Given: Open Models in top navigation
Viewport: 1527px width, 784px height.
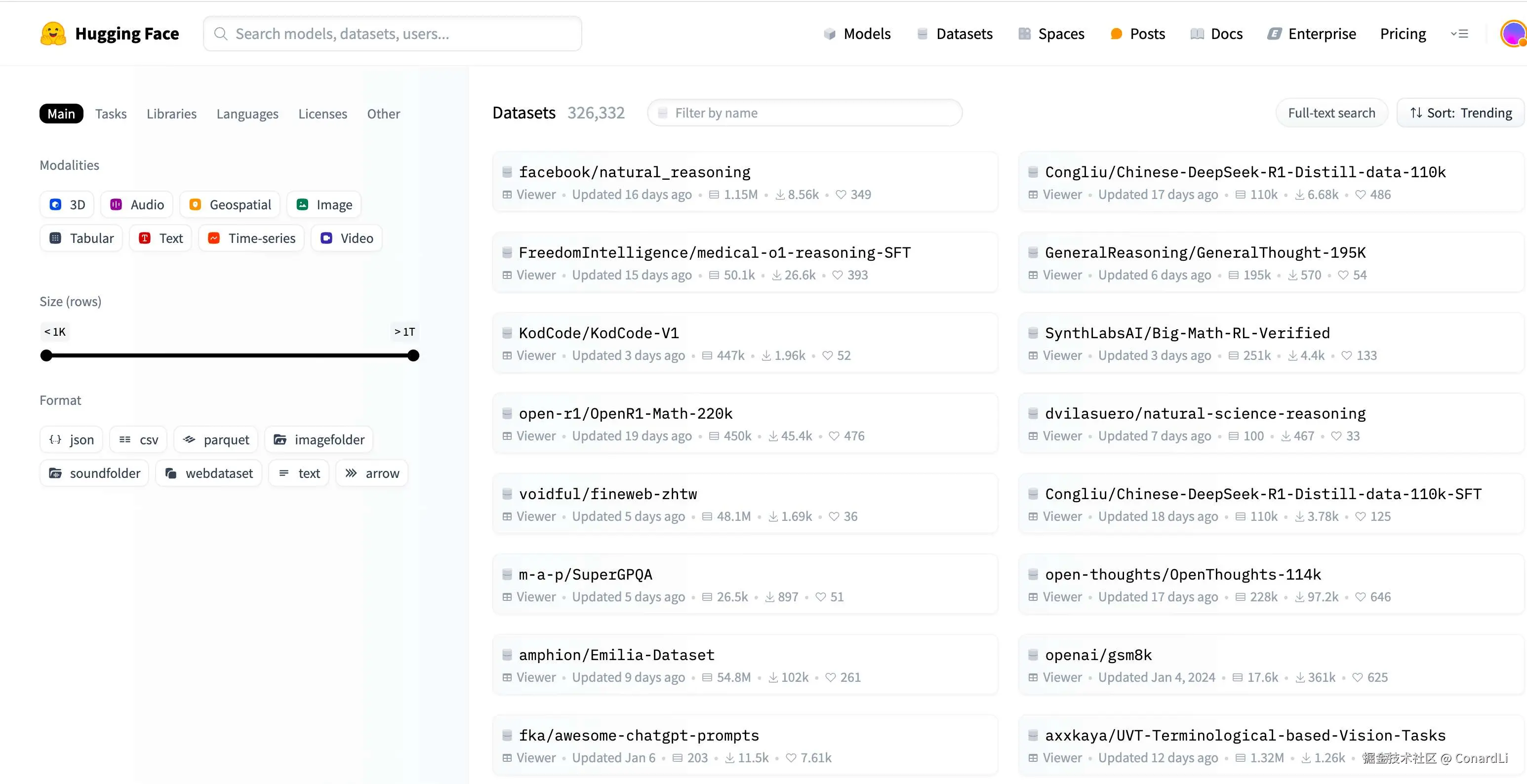Looking at the screenshot, I should point(857,34).
